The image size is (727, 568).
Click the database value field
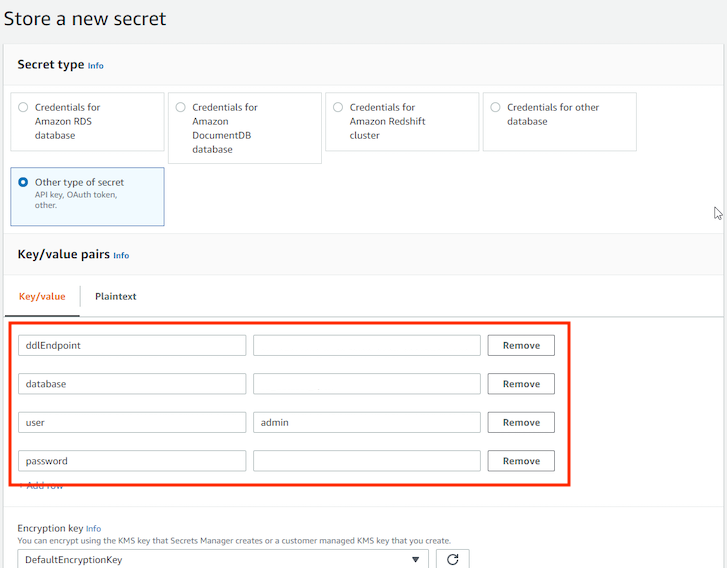366,384
